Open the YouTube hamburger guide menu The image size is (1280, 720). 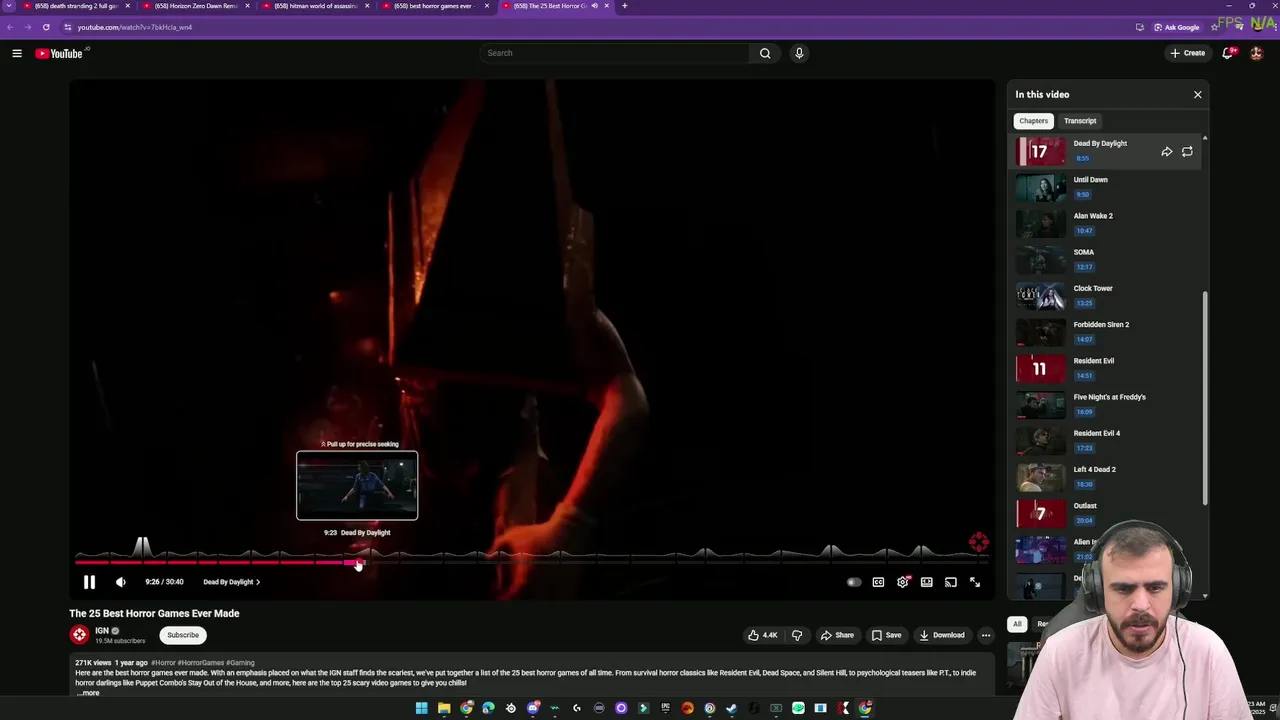tap(17, 53)
